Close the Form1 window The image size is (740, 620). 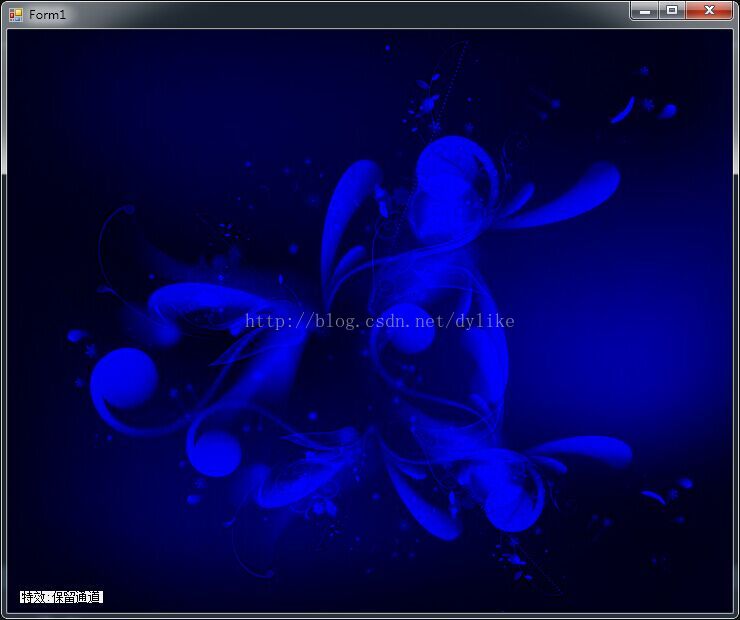709,10
